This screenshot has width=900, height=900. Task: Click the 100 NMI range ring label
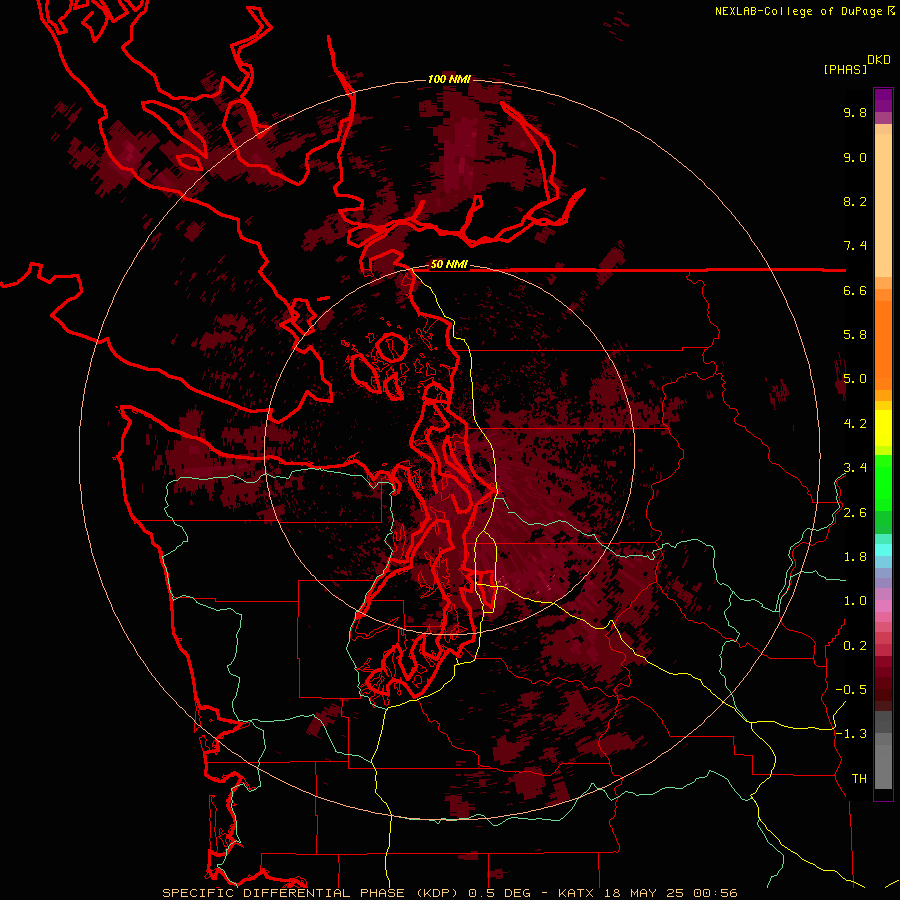coord(449,79)
